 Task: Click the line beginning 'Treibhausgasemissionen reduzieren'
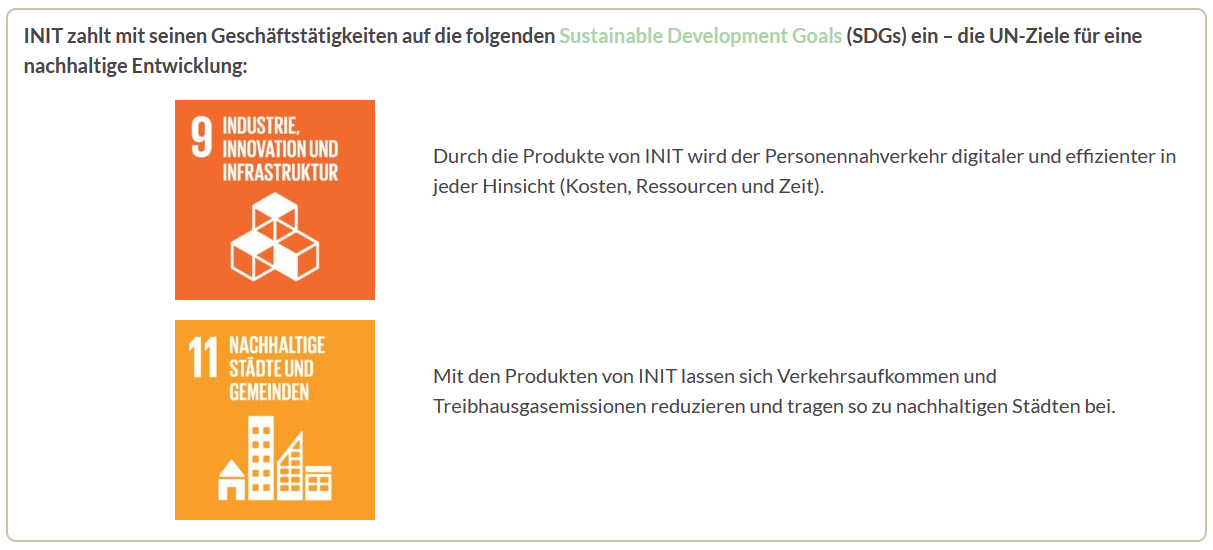point(773,406)
